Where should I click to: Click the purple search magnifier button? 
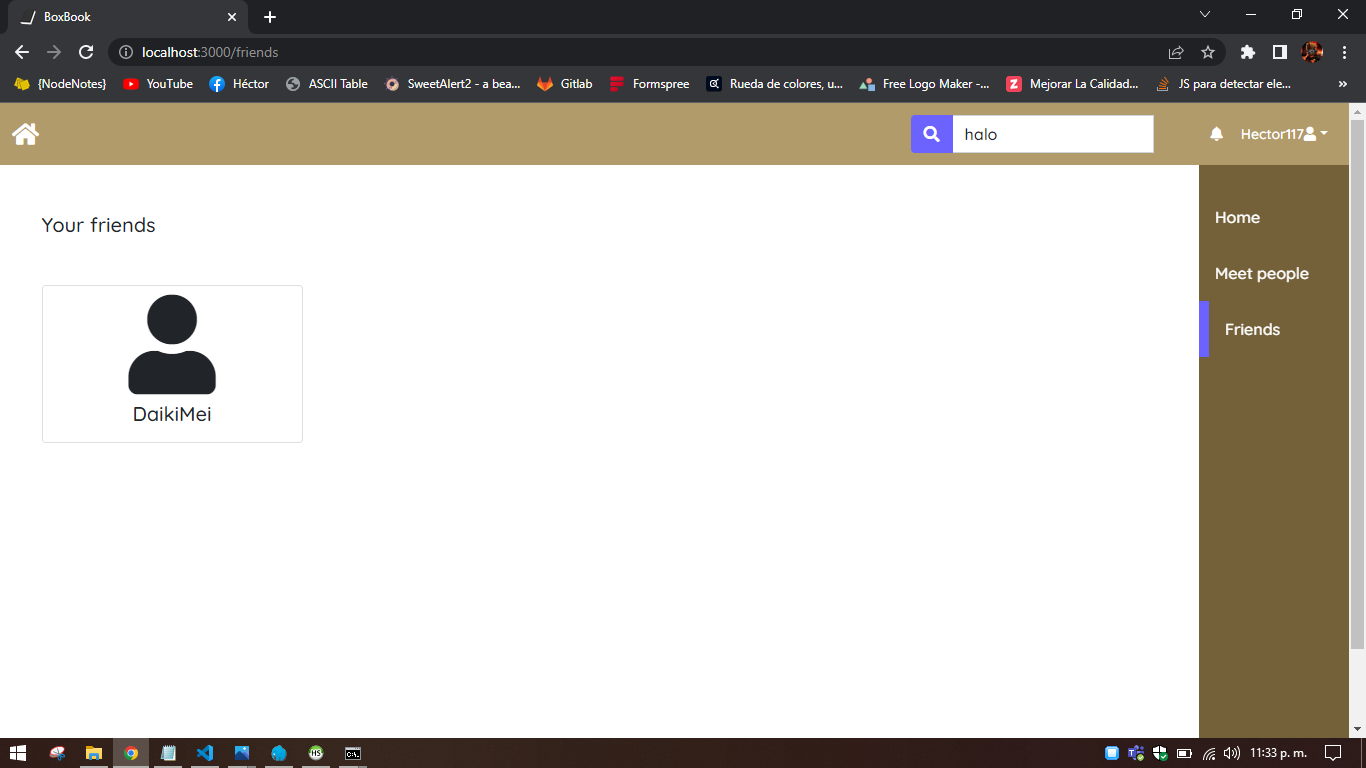(x=931, y=134)
